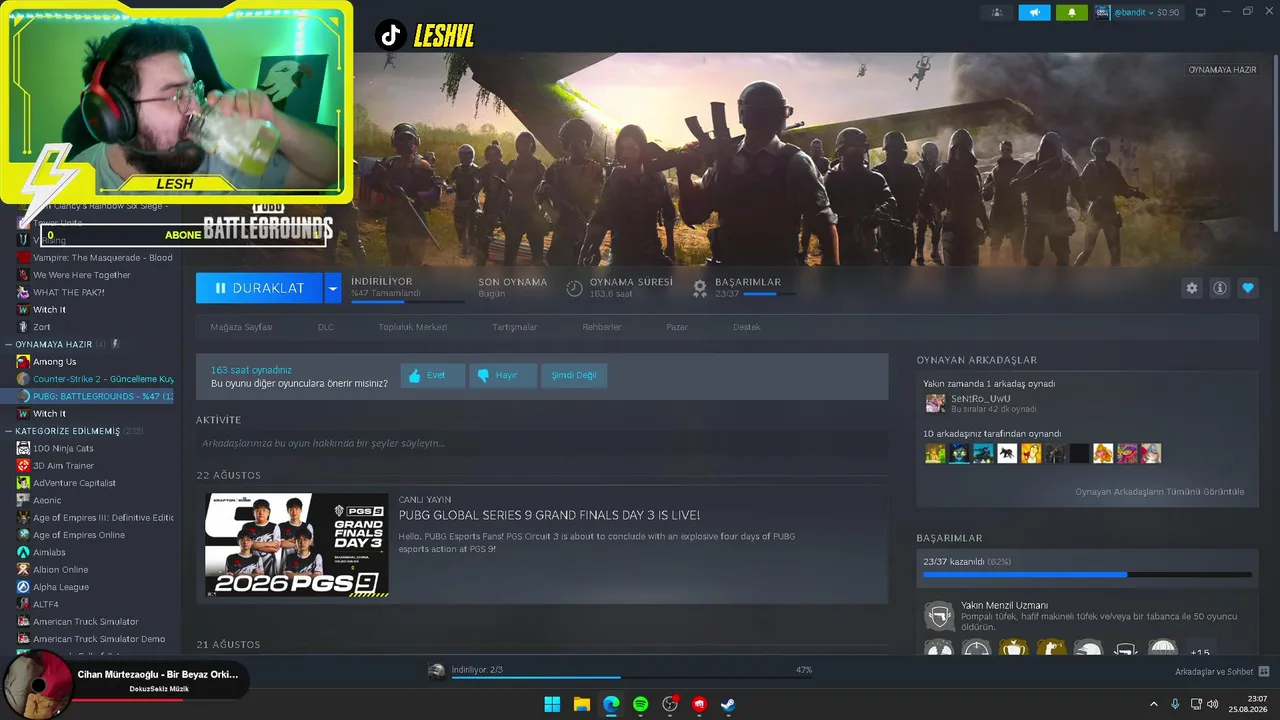The height and width of the screenshot is (720, 1280).
Task: Open the Topluluk Merkezi tab
Action: point(413,327)
